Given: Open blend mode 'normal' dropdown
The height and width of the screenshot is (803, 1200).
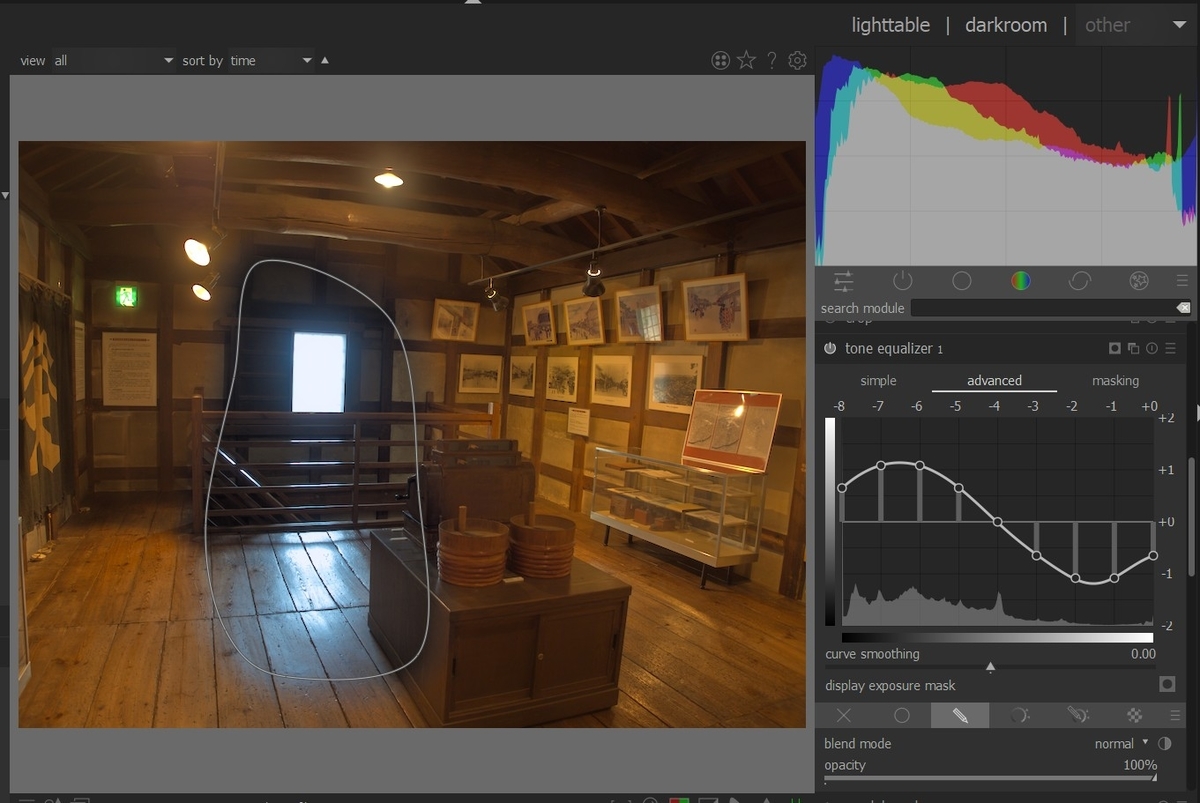Looking at the screenshot, I should 1122,744.
